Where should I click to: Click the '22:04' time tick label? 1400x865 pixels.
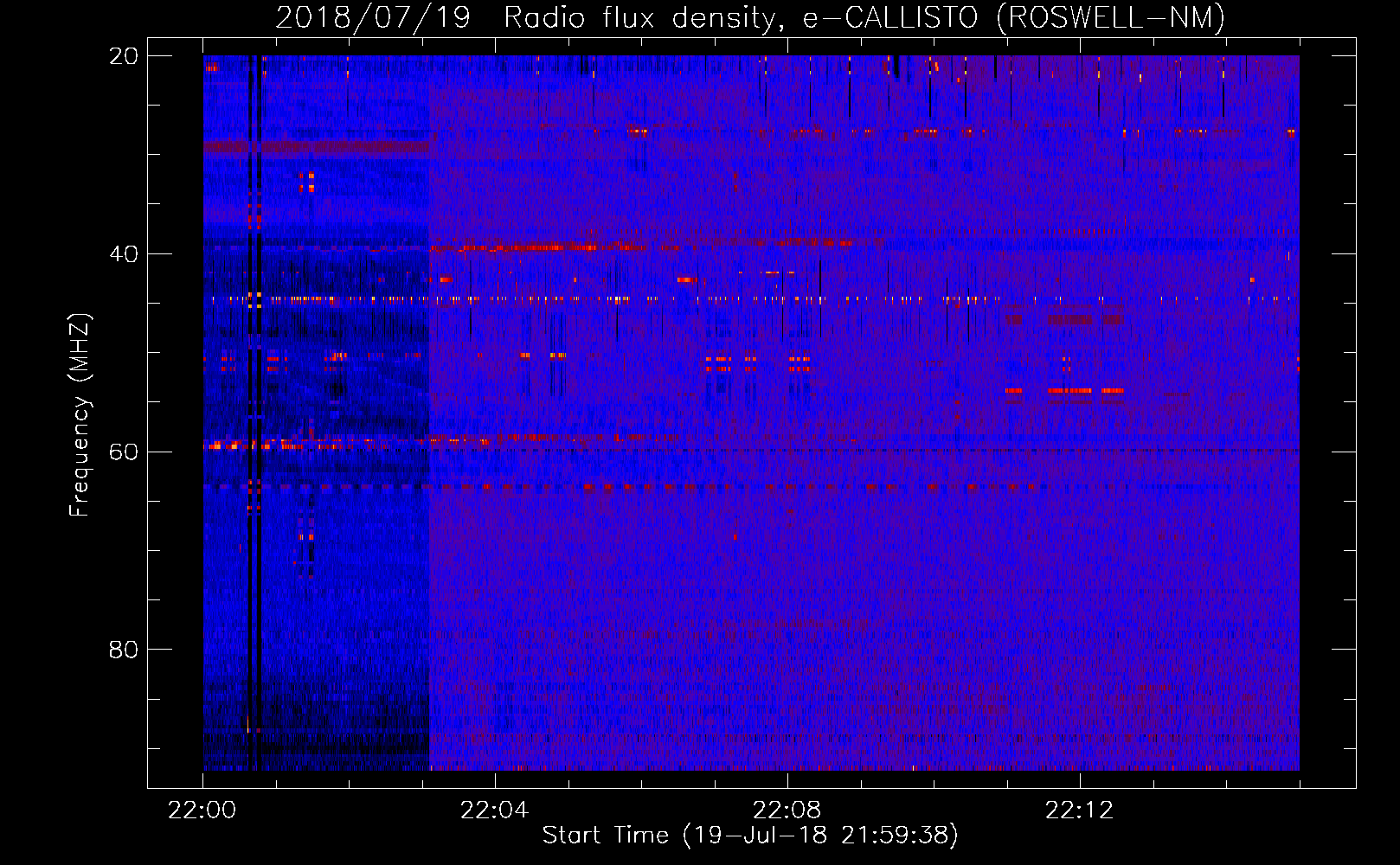click(x=495, y=811)
